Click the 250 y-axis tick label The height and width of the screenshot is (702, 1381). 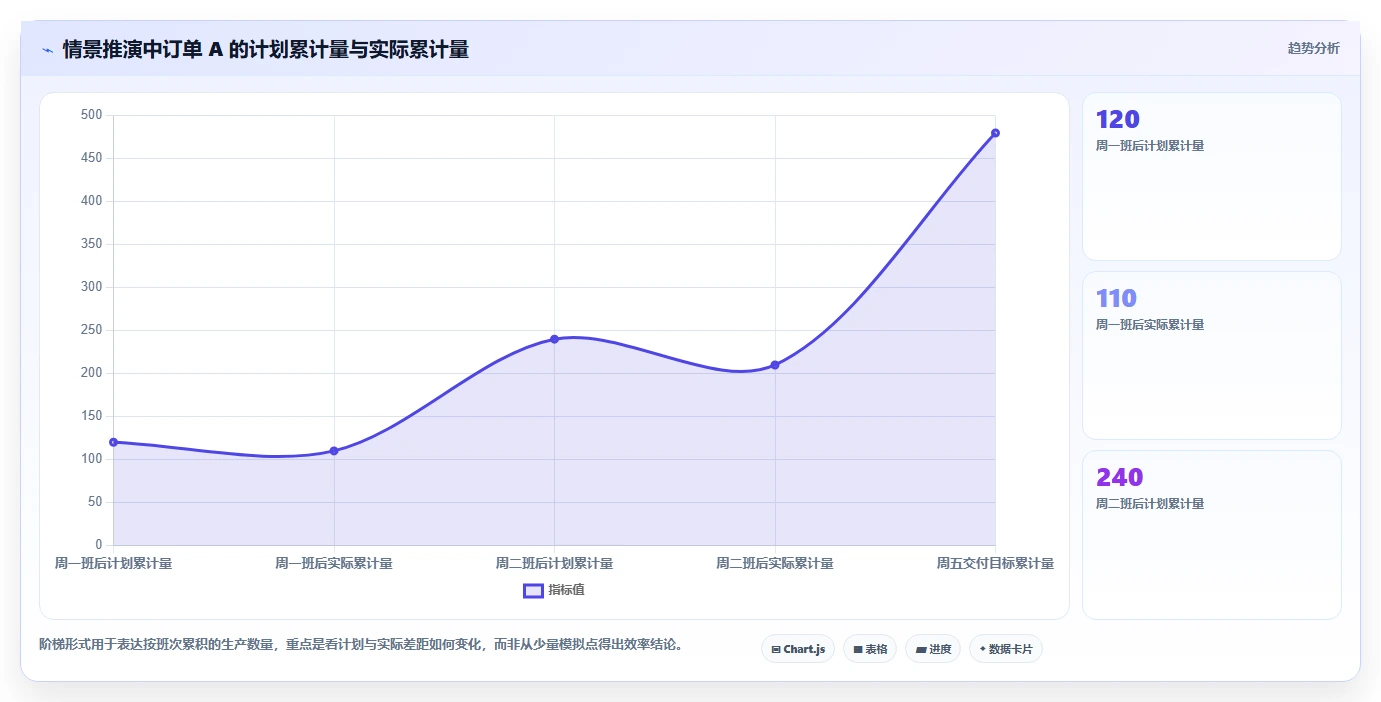coord(92,330)
